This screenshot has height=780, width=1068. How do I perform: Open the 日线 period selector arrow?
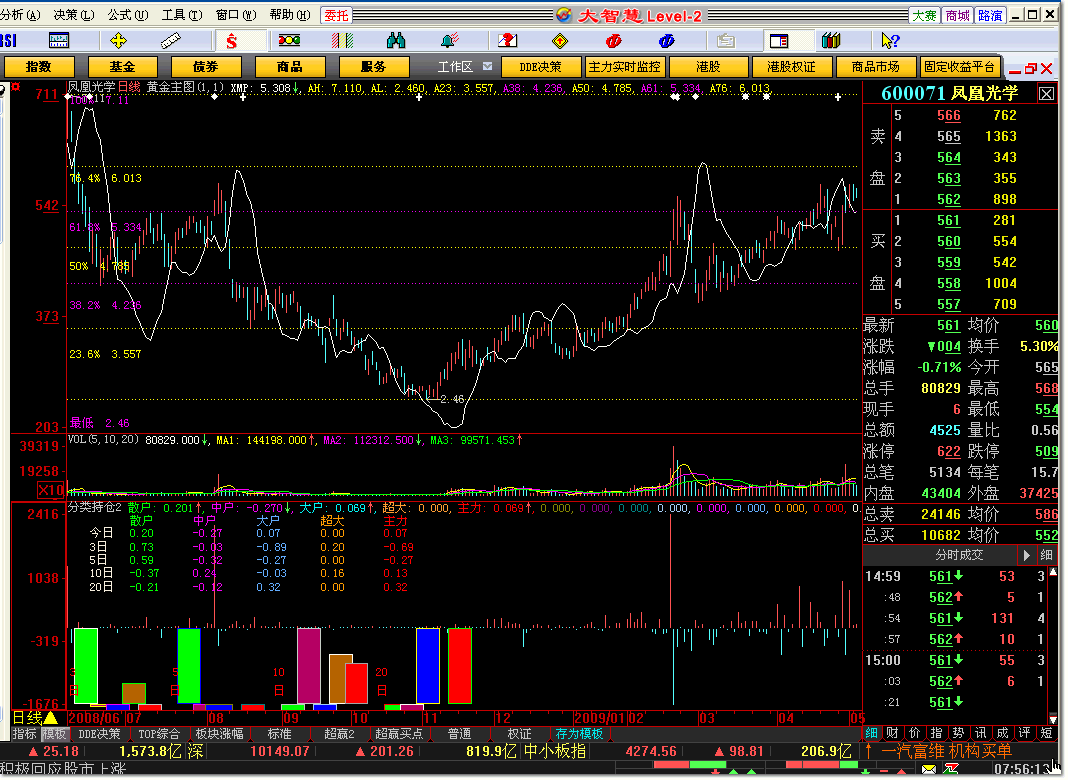50,718
